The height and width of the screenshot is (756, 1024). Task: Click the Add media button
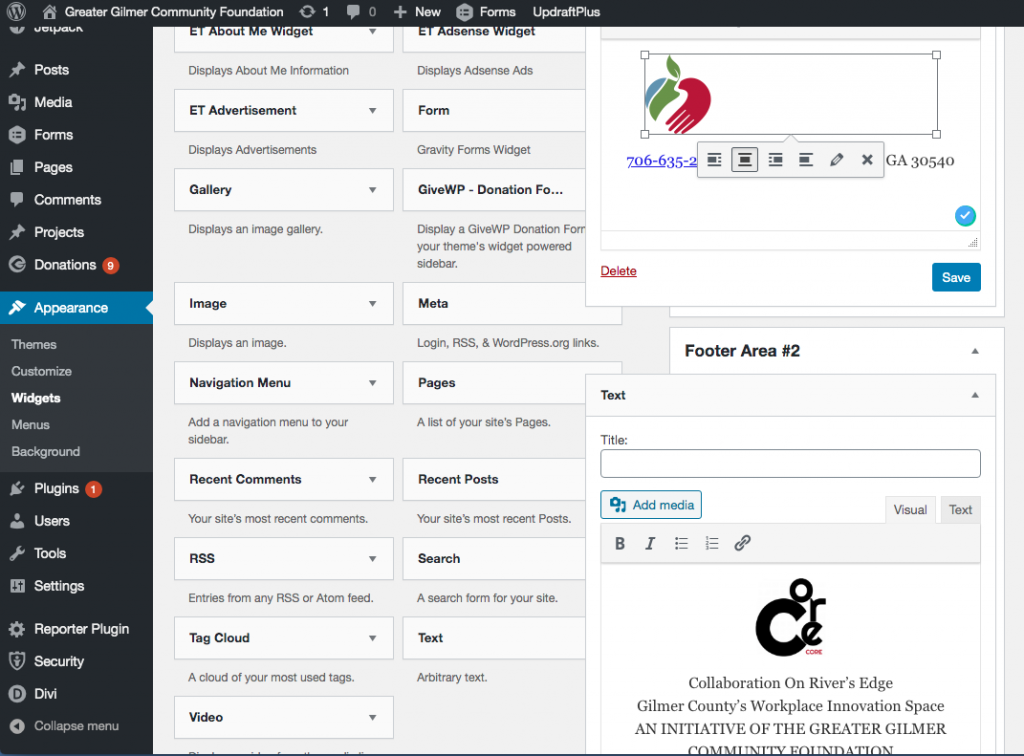[x=651, y=505]
